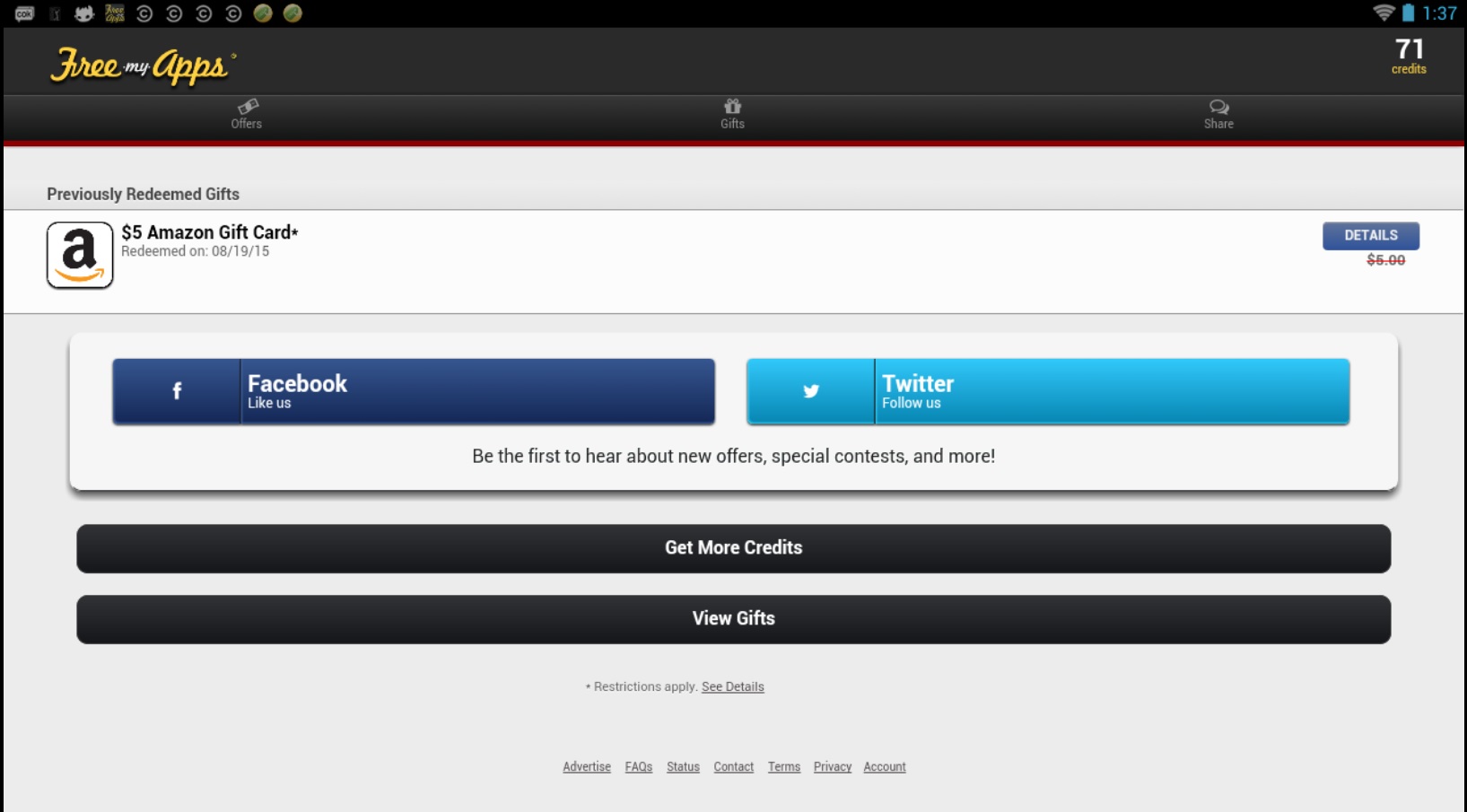Select the Amazon logo thumbnail
This screenshot has width=1467, height=812.
pos(80,255)
